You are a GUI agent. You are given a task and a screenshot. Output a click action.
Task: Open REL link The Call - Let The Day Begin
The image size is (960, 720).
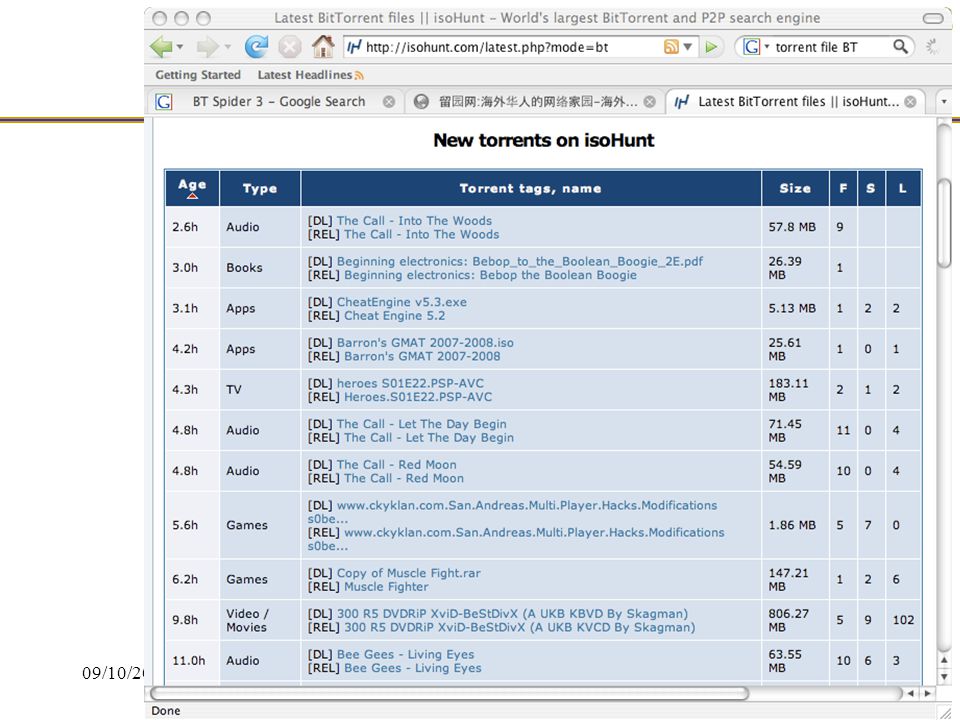pyautogui.click(x=429, y=438)
